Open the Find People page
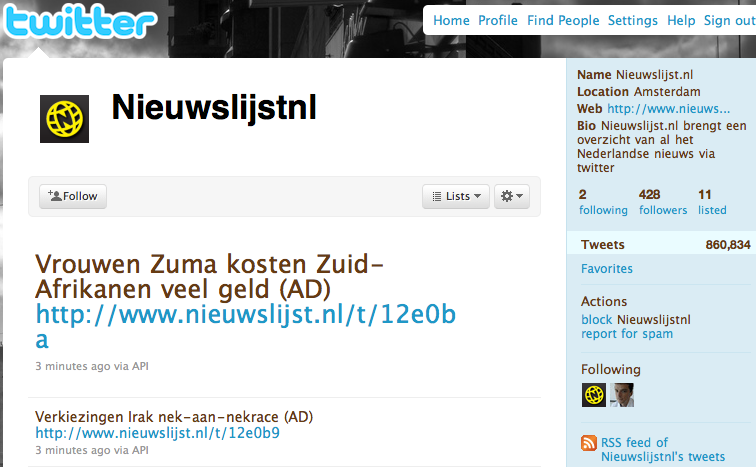756x467 pixels. (x=563, y=20)
